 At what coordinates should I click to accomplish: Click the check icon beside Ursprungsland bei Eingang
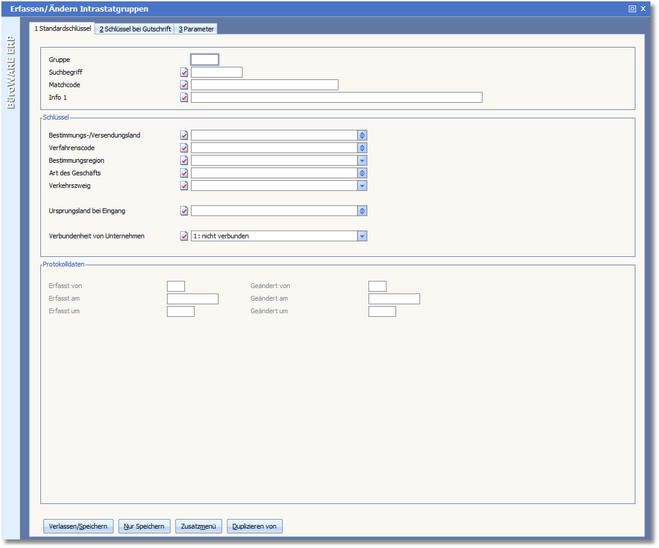[x=184, y=211]
